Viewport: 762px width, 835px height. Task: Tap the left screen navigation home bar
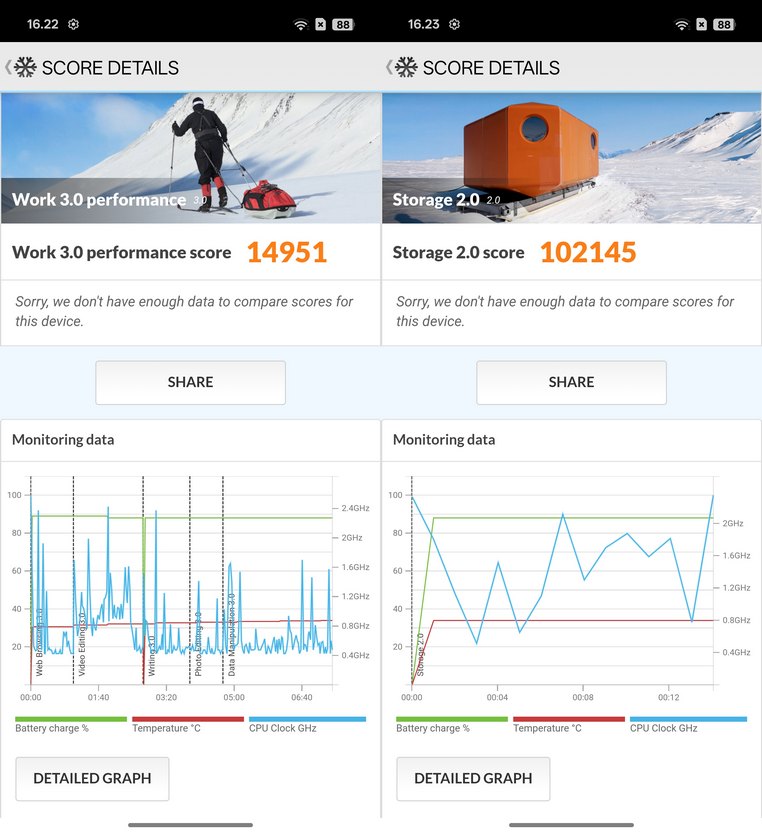(191, 825)
